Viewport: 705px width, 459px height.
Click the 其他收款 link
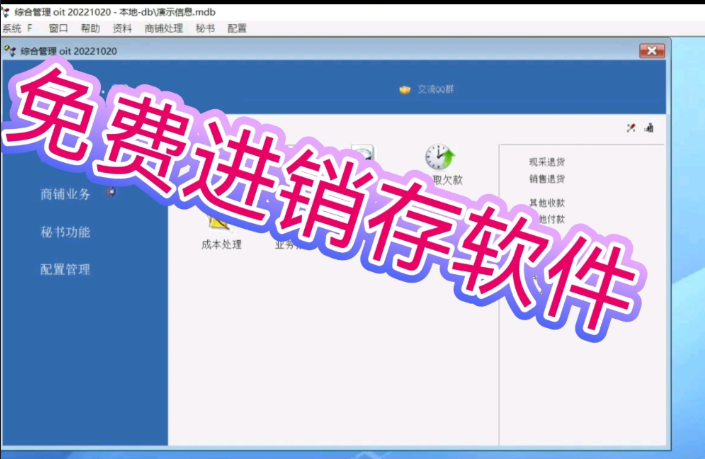tap(547, 203)
